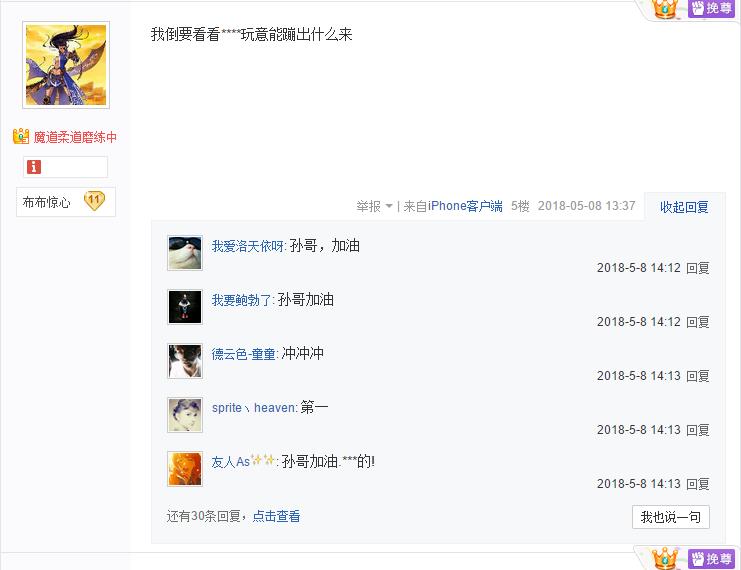Expand the 举报 dropdown arrow
The image size is (741, 570).
[389, 206]
